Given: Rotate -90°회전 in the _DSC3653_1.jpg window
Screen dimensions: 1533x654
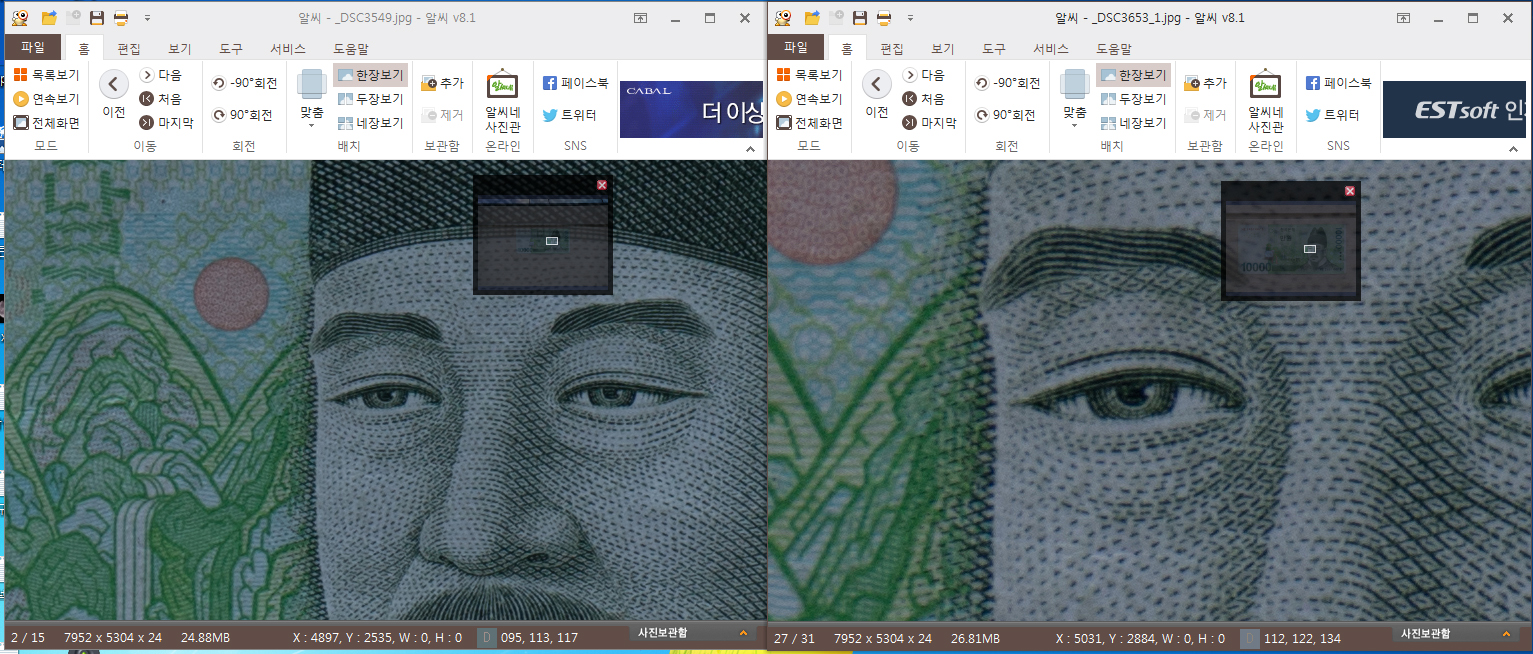Looking at the screenshot, I should point(1007,84).
